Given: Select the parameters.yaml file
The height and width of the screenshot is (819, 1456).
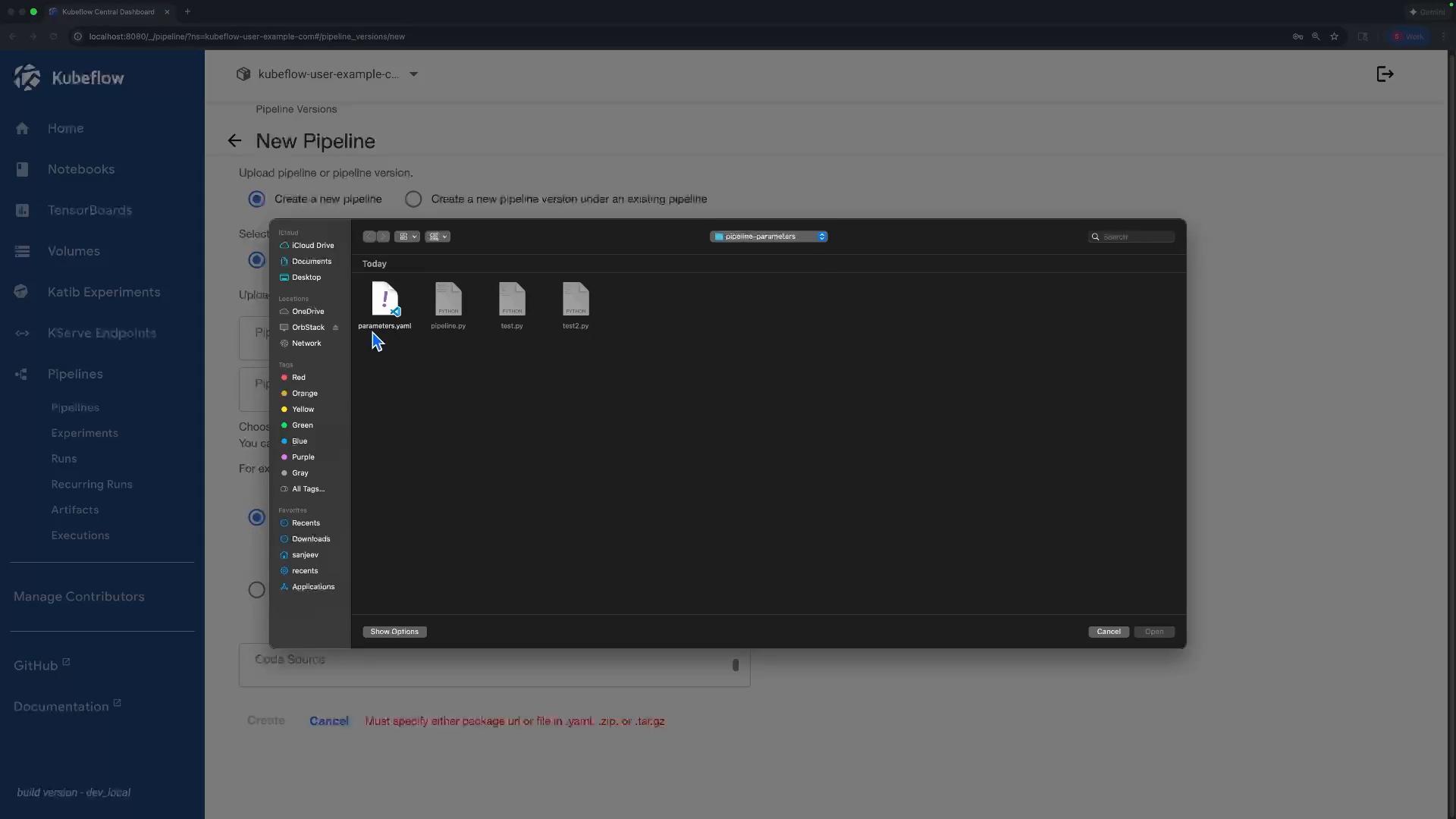Looking at the screenshot, I should pos(384,305).
